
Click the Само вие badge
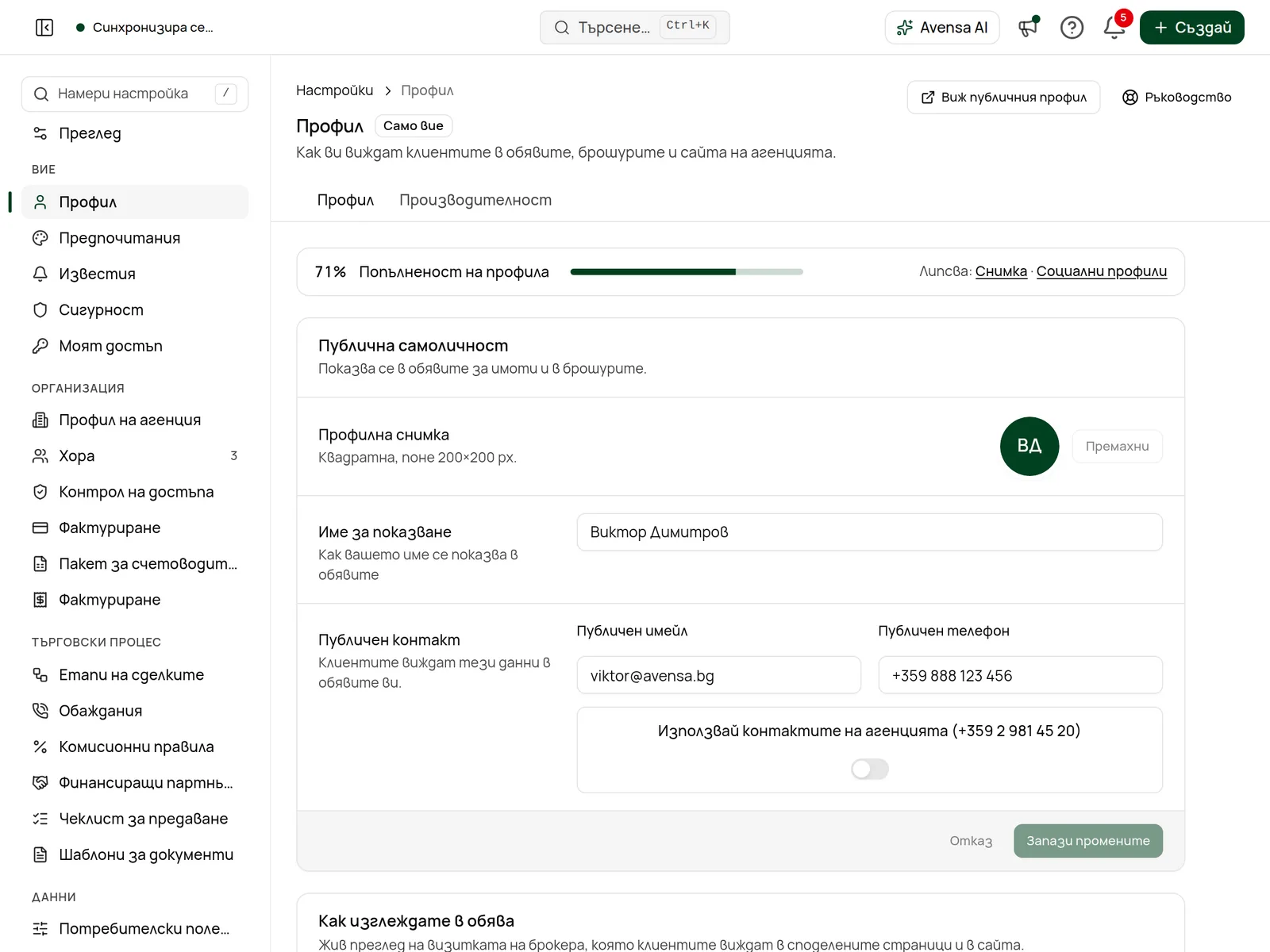click(x=414, y=126)
